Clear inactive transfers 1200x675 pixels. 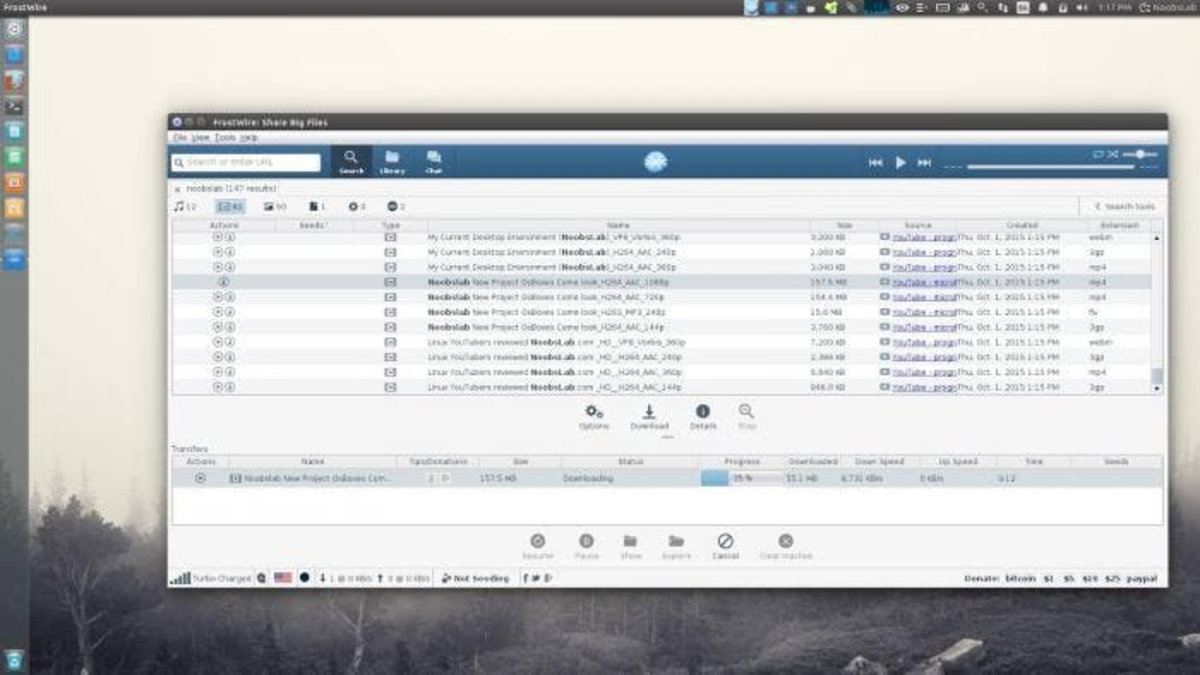tap(785, 546)
